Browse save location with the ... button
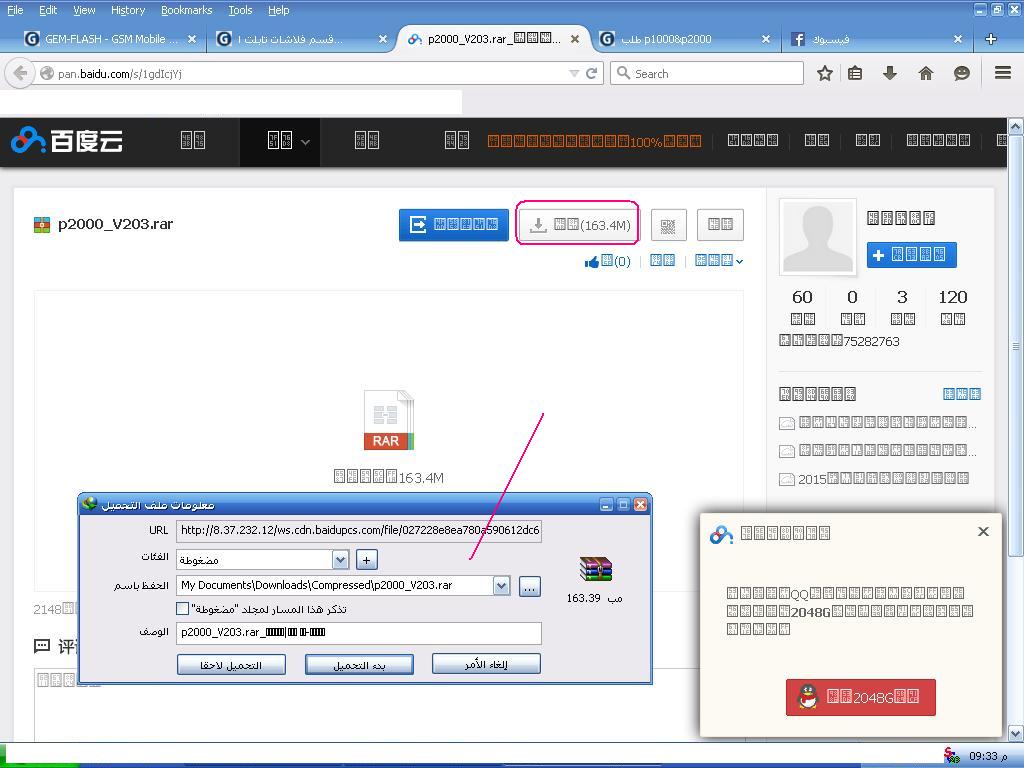 coord(530,586)
